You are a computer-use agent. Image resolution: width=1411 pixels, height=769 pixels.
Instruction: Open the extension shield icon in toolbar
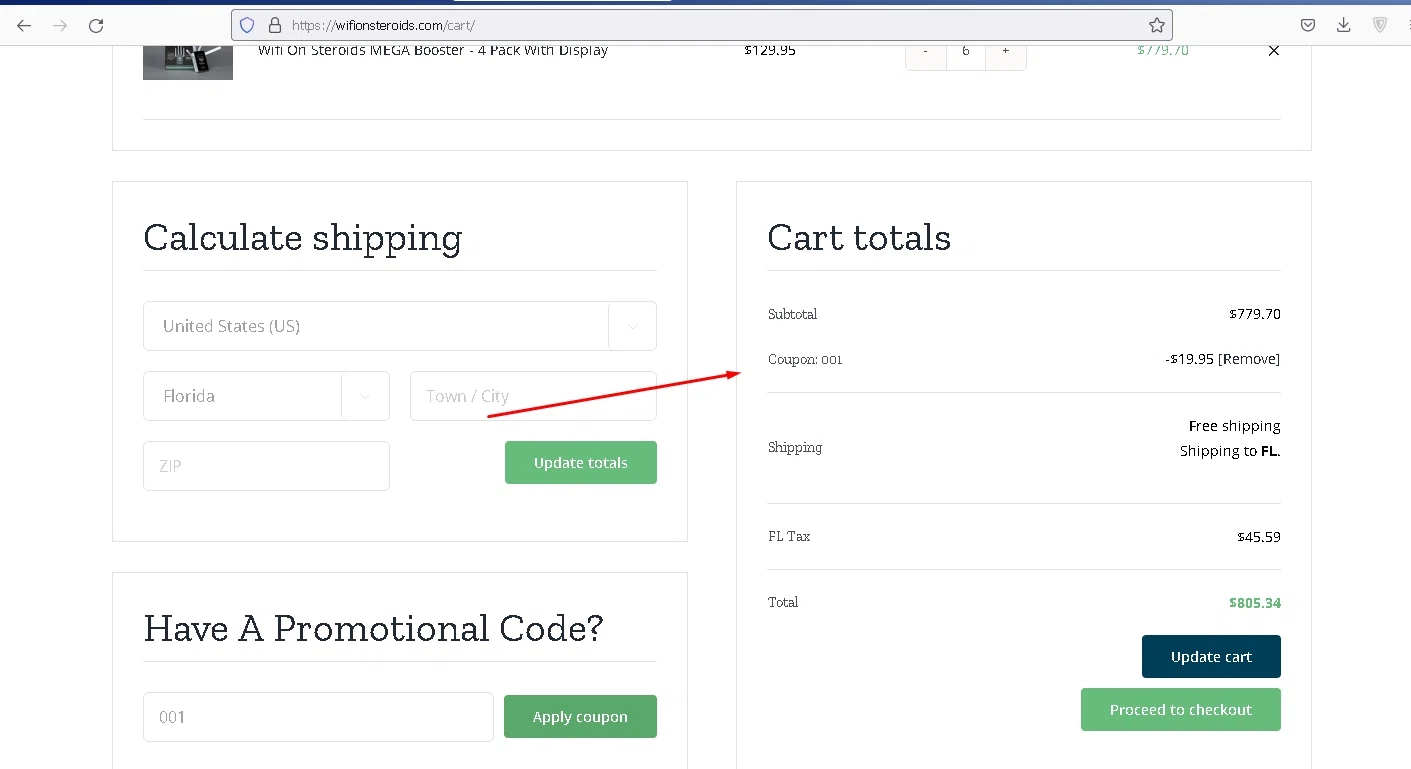point(1380,25)
